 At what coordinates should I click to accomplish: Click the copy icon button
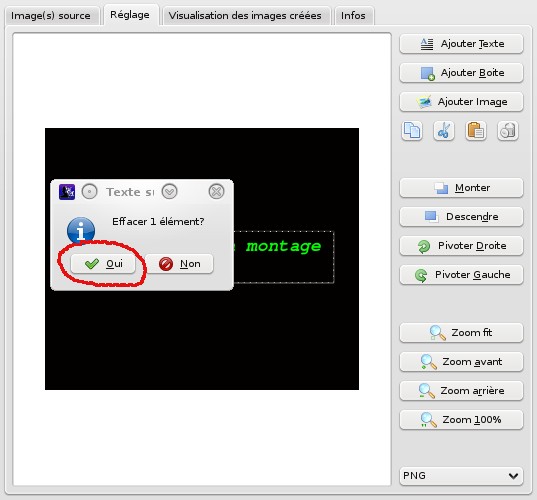411,131
